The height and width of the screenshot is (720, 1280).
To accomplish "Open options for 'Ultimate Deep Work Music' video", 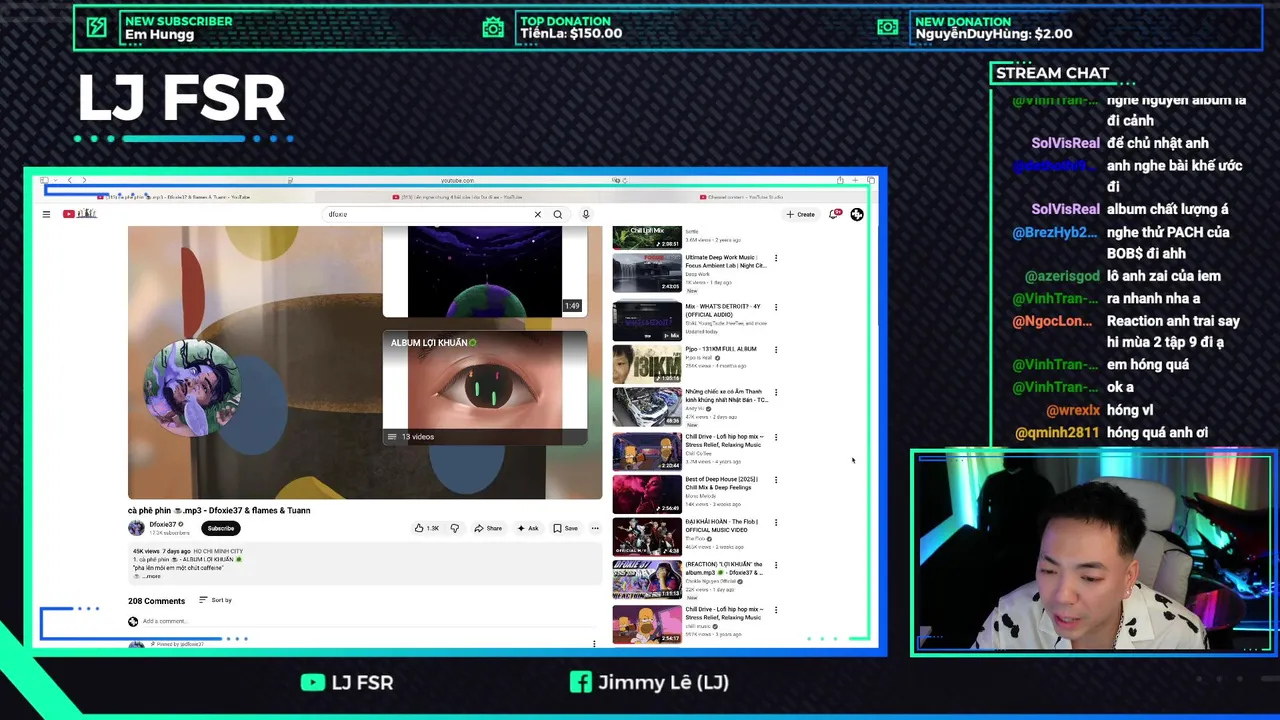I will 776,258.
